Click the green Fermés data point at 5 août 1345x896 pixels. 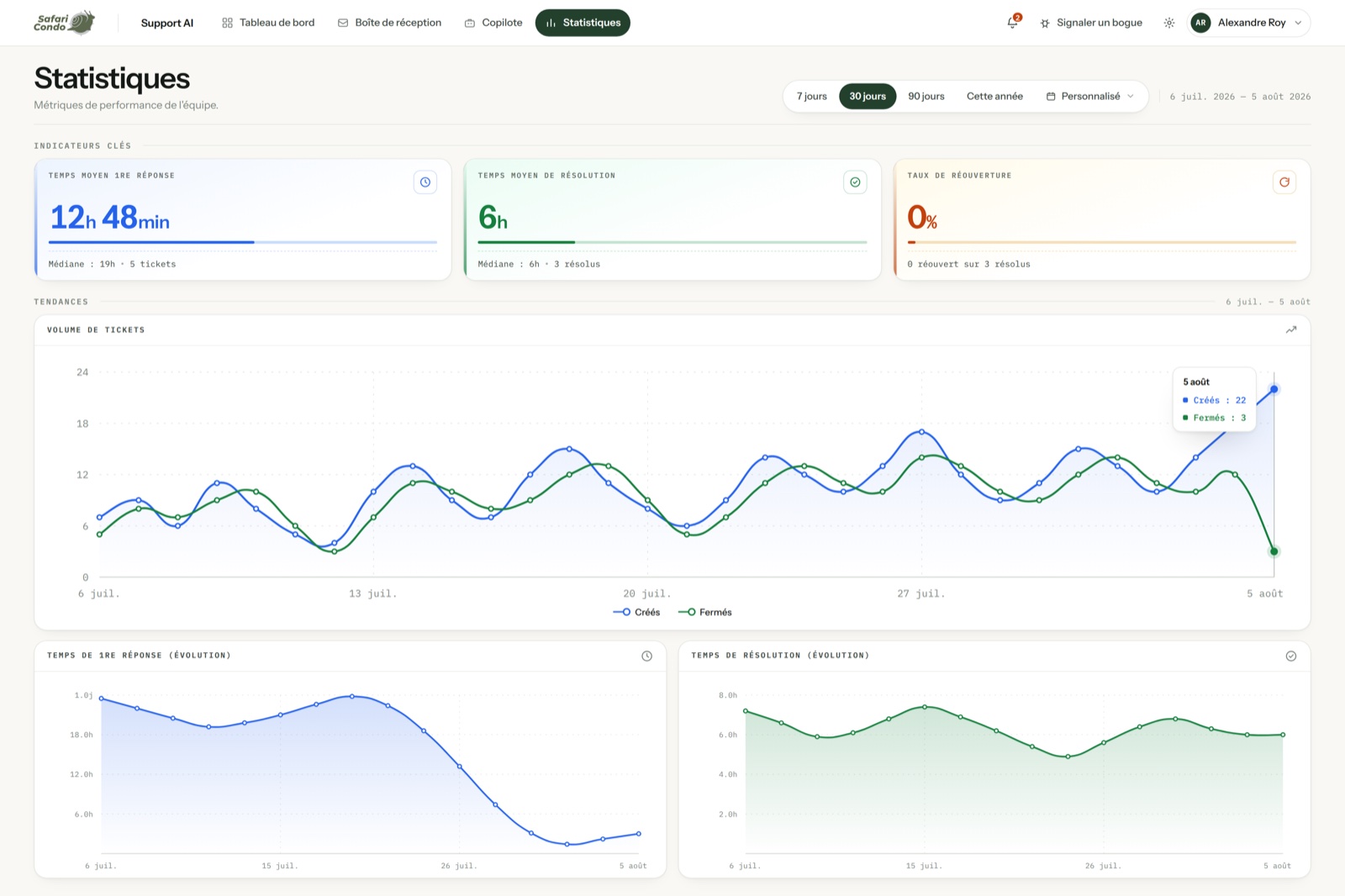1274,551
